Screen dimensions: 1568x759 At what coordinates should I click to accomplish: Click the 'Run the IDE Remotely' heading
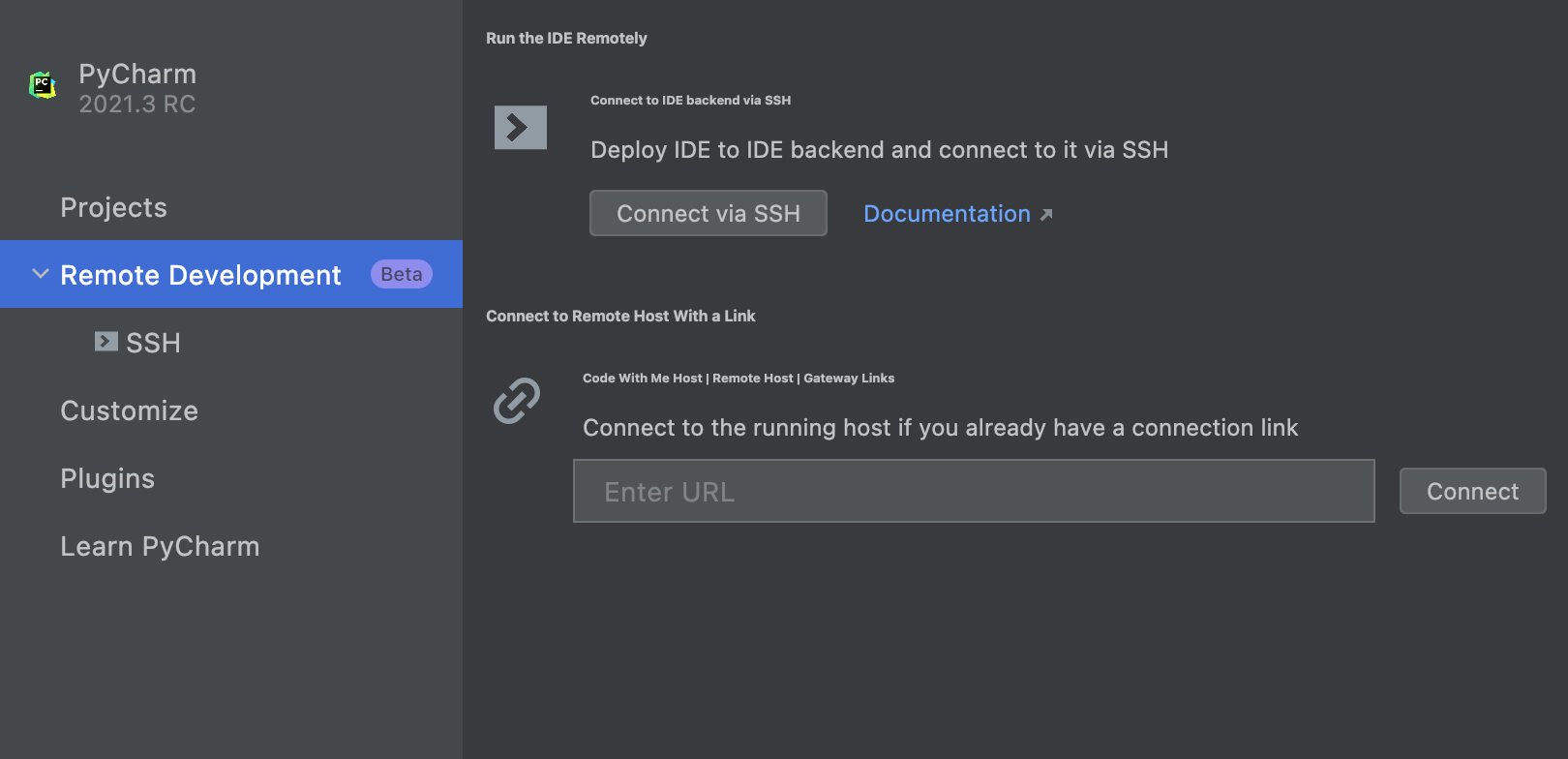(x=566, y=39)
